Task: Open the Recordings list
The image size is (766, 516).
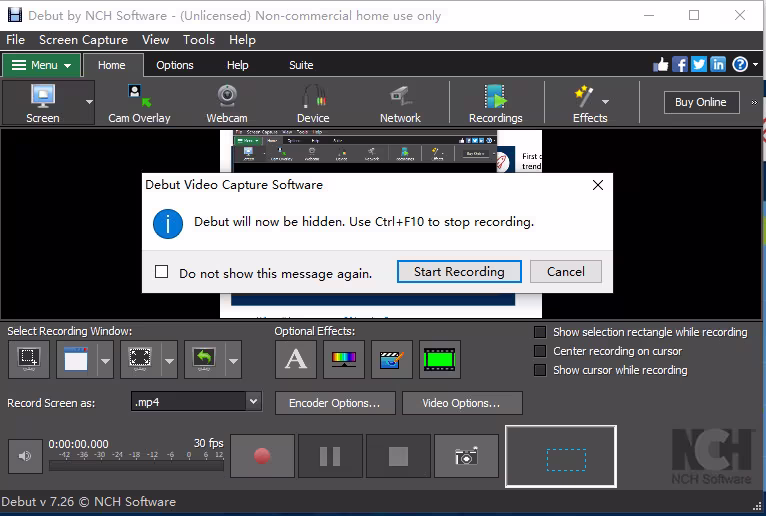Action: [495, 103]
